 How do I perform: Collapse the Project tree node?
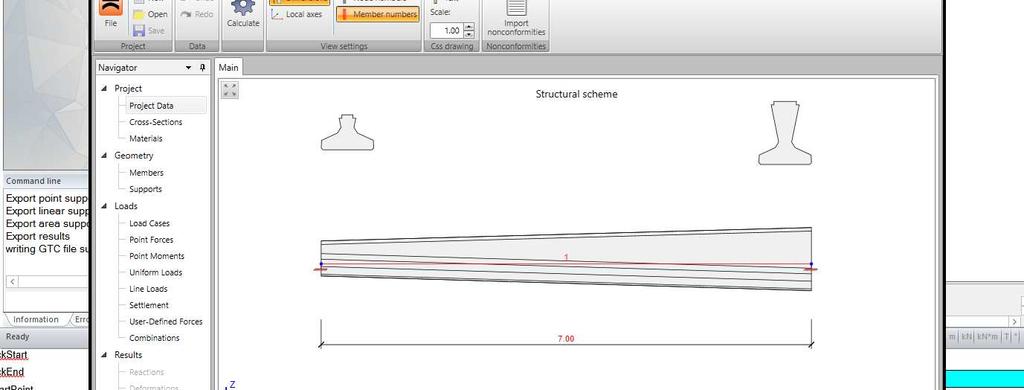[104, 88]
